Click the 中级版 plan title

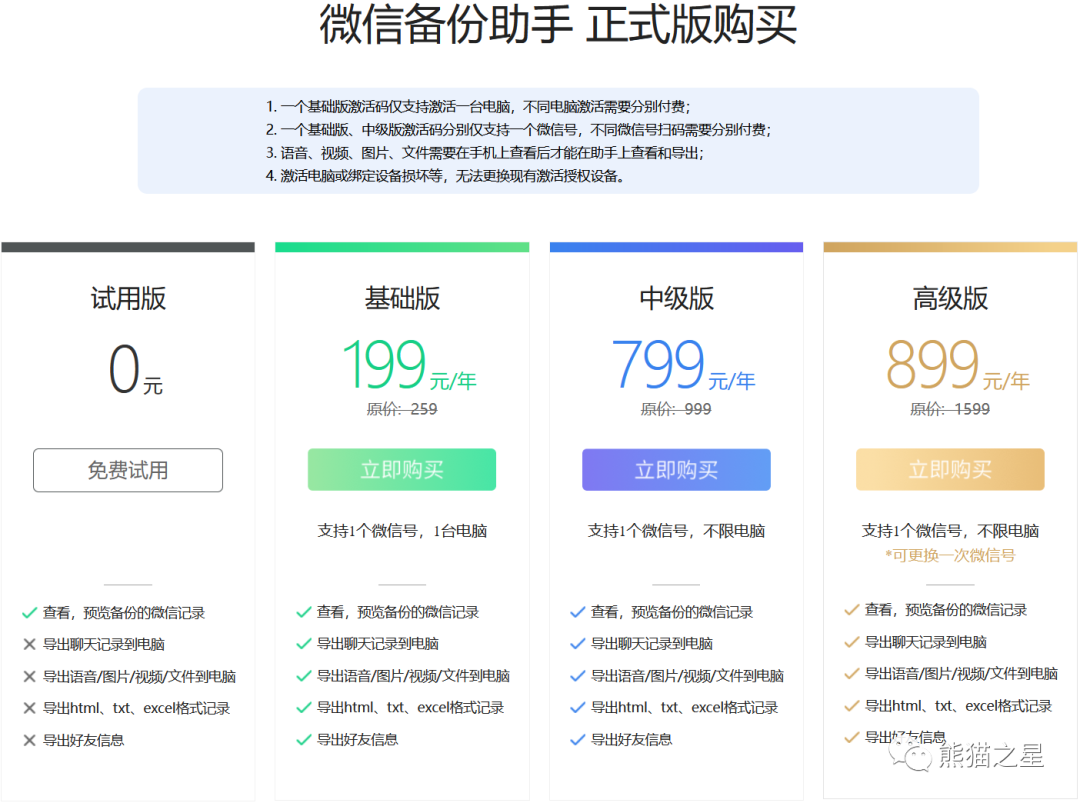pos(676,299)
